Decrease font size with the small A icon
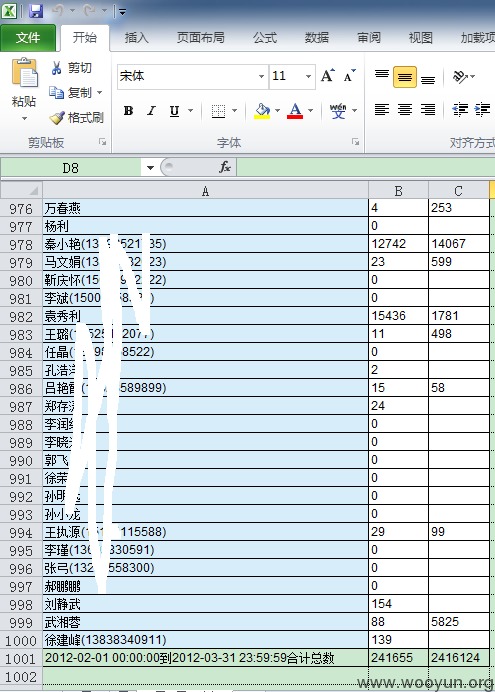Screen dimensions: 495x692 (x=350, y=76)
